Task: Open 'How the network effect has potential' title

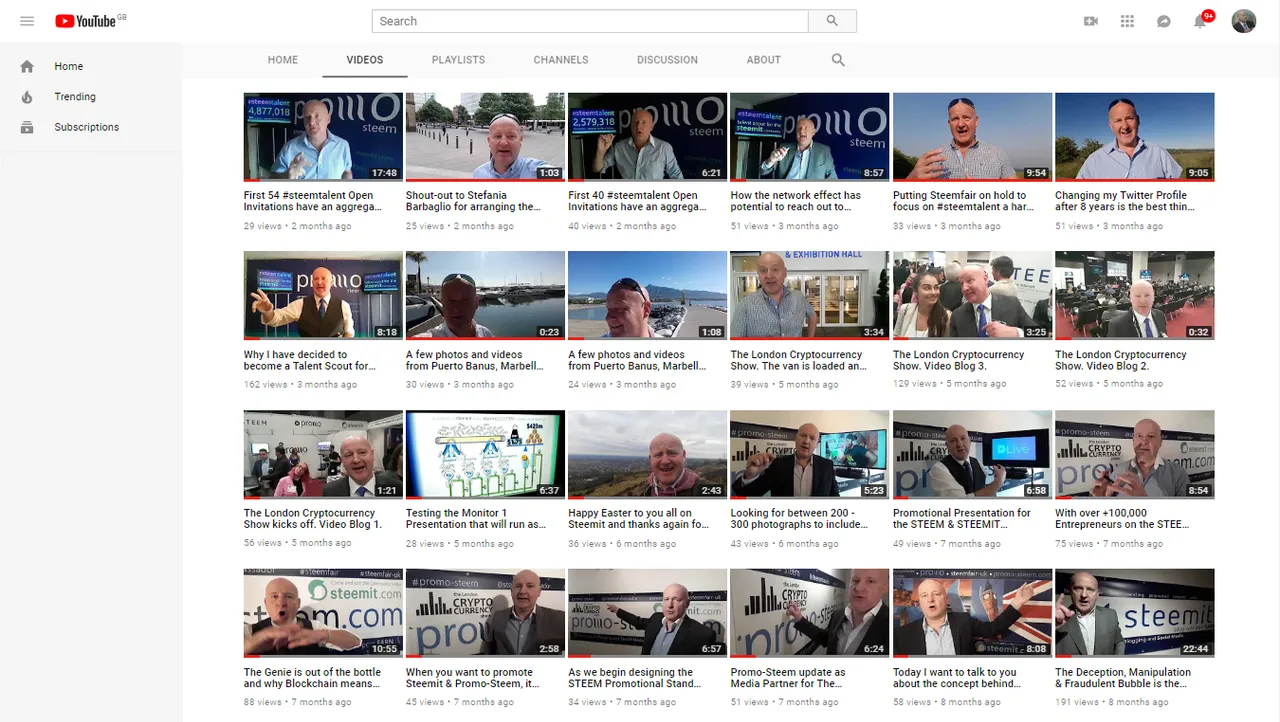Action: 796,201
